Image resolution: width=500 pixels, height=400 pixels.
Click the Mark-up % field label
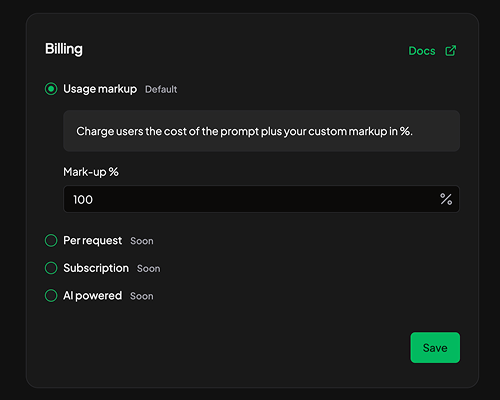coord(91,172)
